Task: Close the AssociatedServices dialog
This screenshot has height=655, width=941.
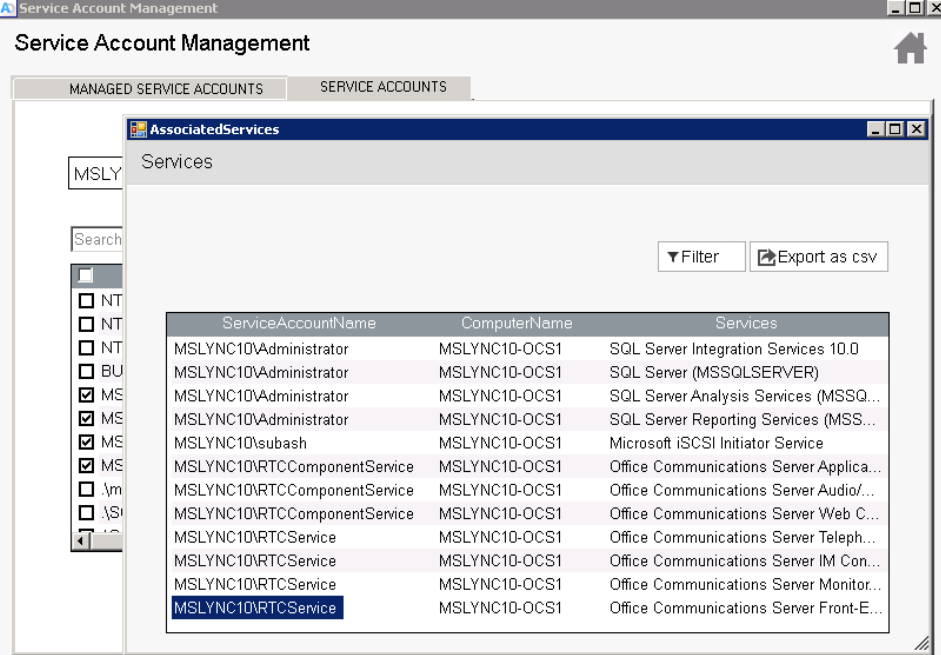Action: [x=915, y=129]
